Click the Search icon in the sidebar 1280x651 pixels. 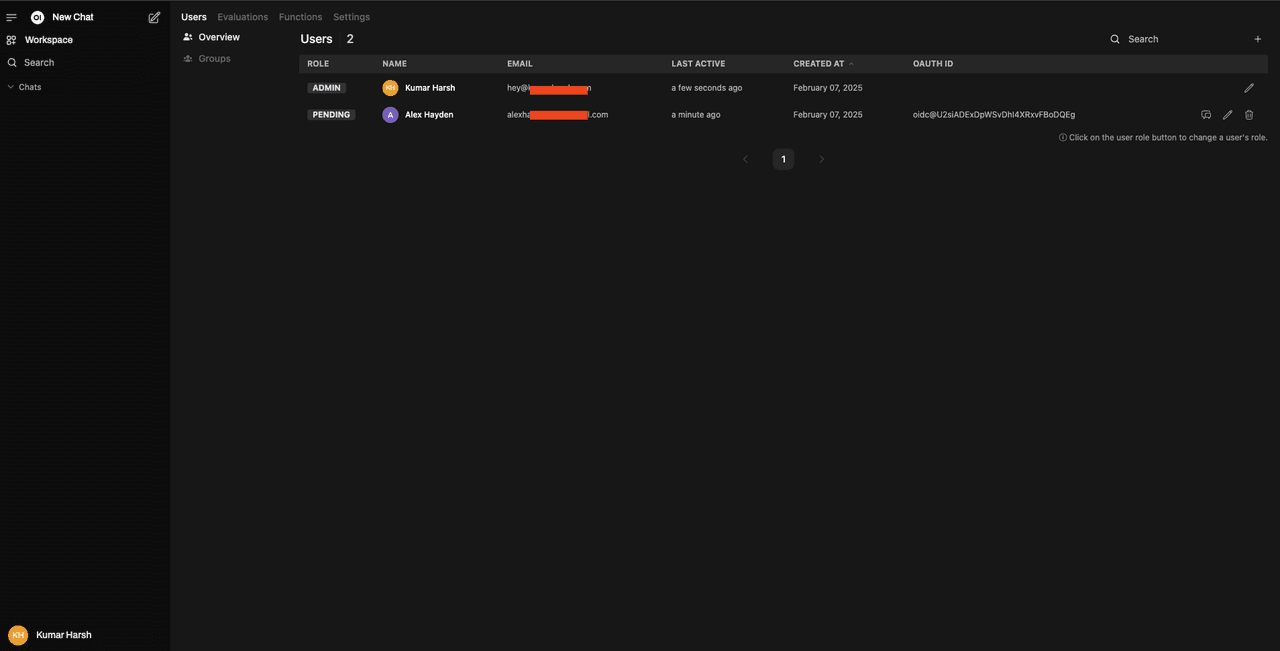pyautogui.click(x=36, y=62)
